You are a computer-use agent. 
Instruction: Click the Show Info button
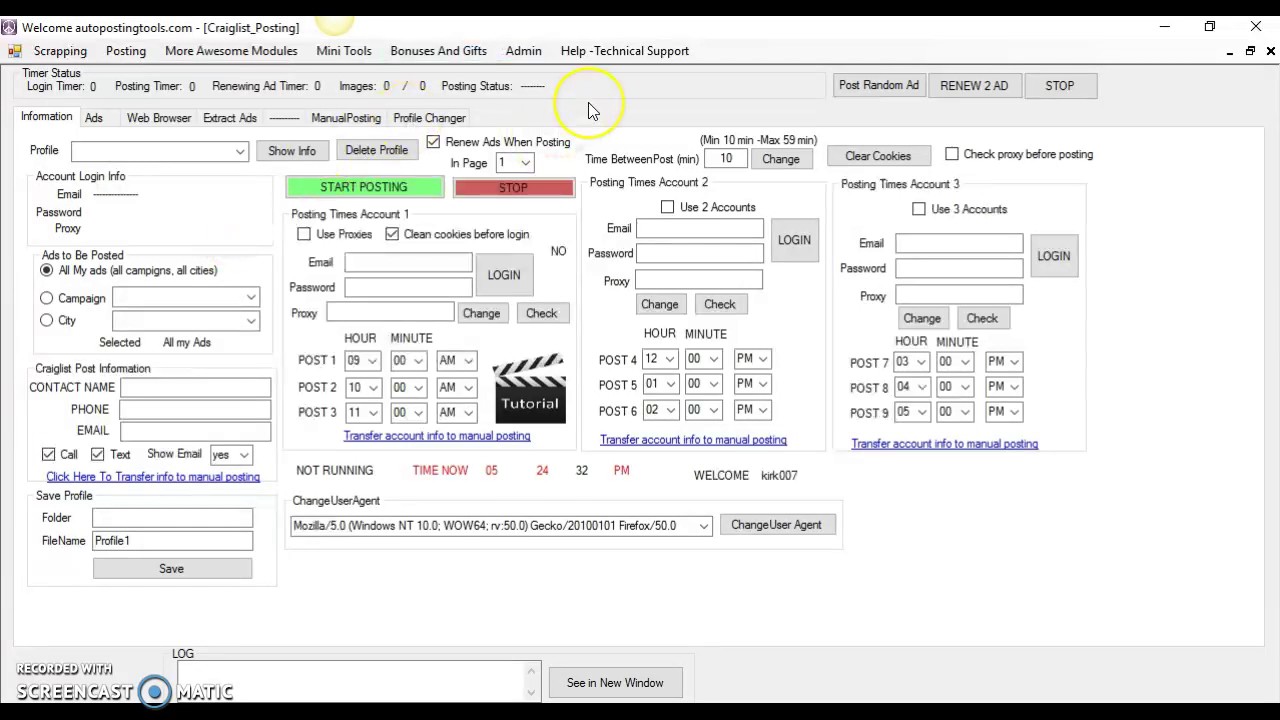(x=292, y=151)
